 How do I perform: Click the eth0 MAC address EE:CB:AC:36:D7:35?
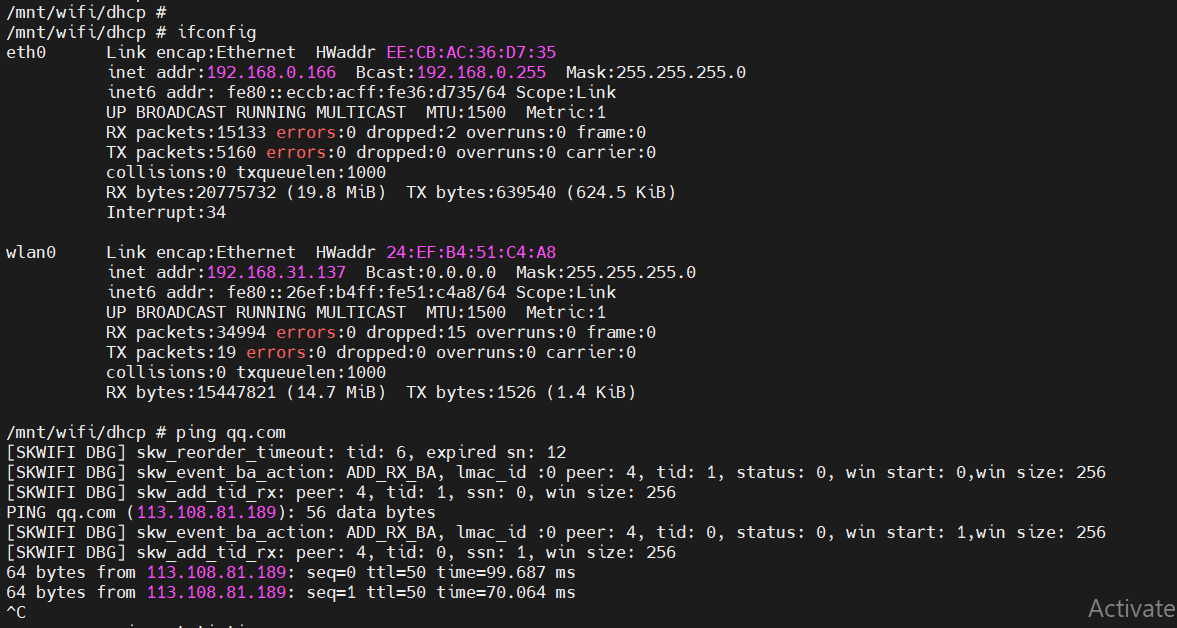coord(471,53)
